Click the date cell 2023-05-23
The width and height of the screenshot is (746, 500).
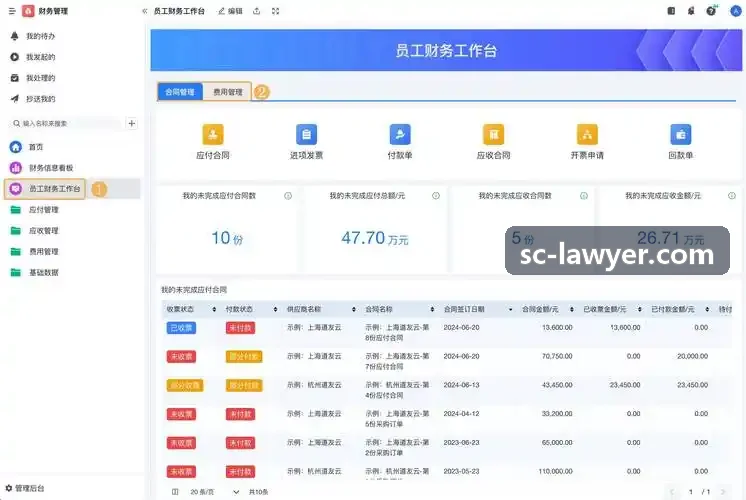pyautogui.click(x=461, y=471)
